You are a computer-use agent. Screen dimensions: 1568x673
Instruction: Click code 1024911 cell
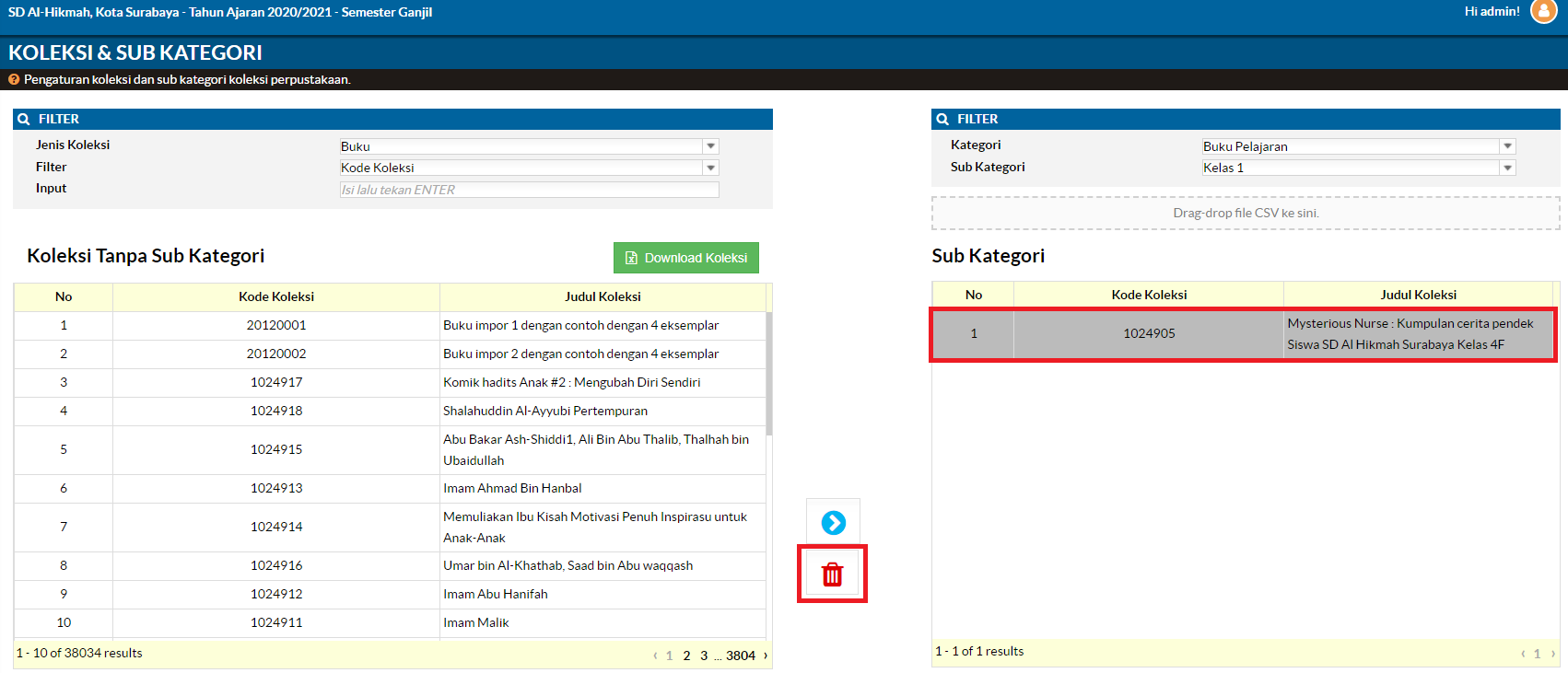point(276,622)
